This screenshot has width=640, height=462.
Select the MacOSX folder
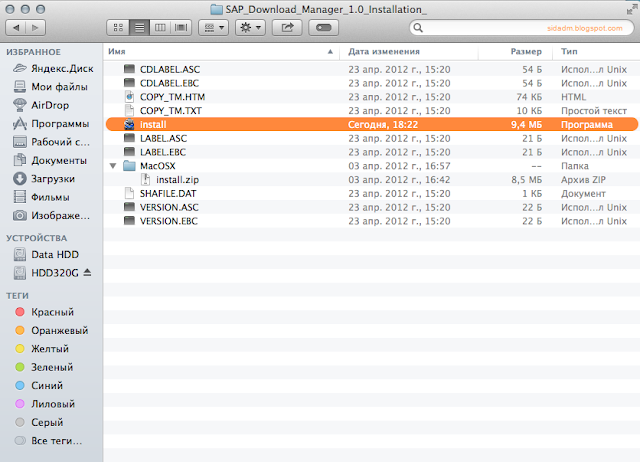click(371, 166)
